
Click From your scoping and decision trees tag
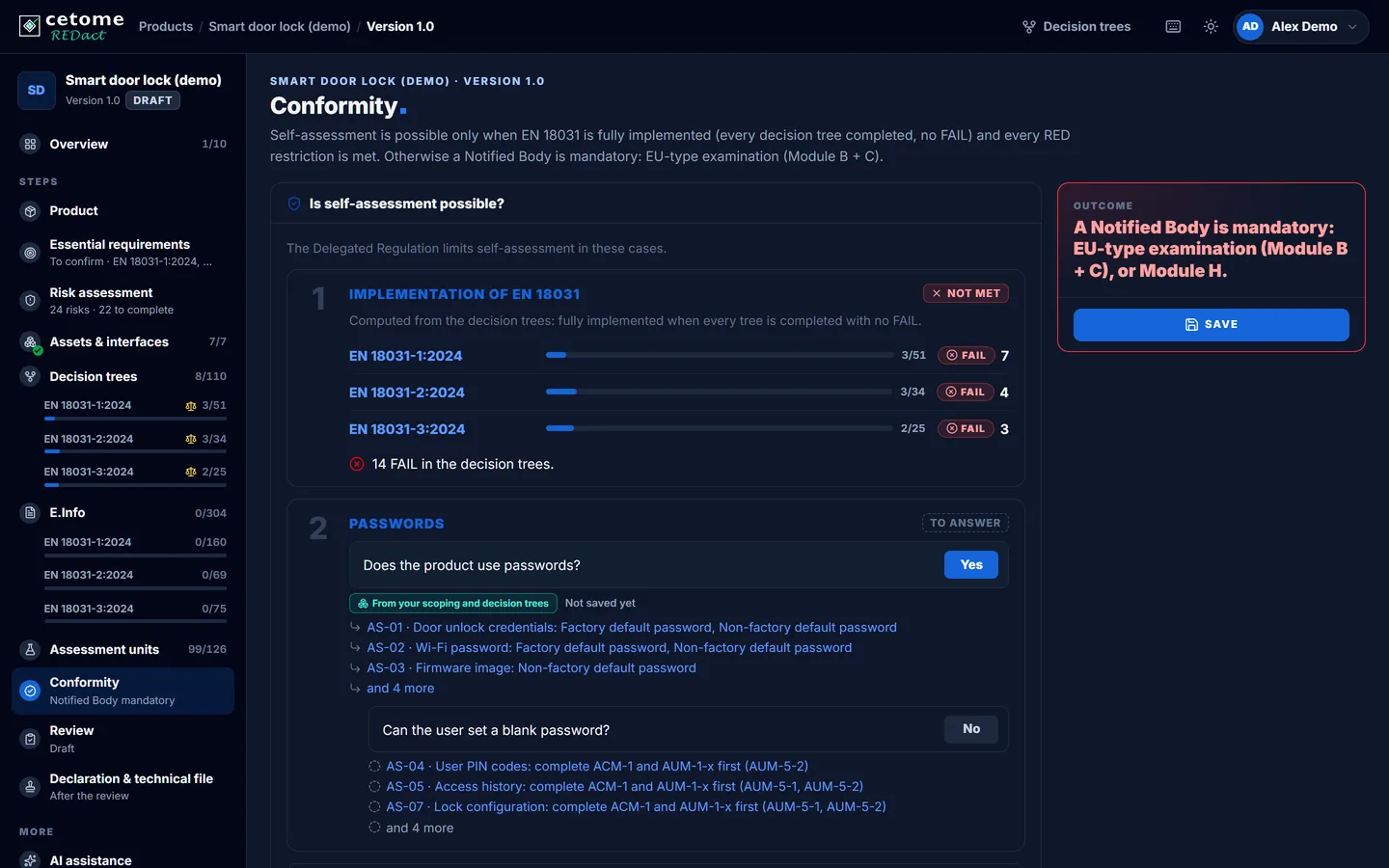tap(453, 604)
